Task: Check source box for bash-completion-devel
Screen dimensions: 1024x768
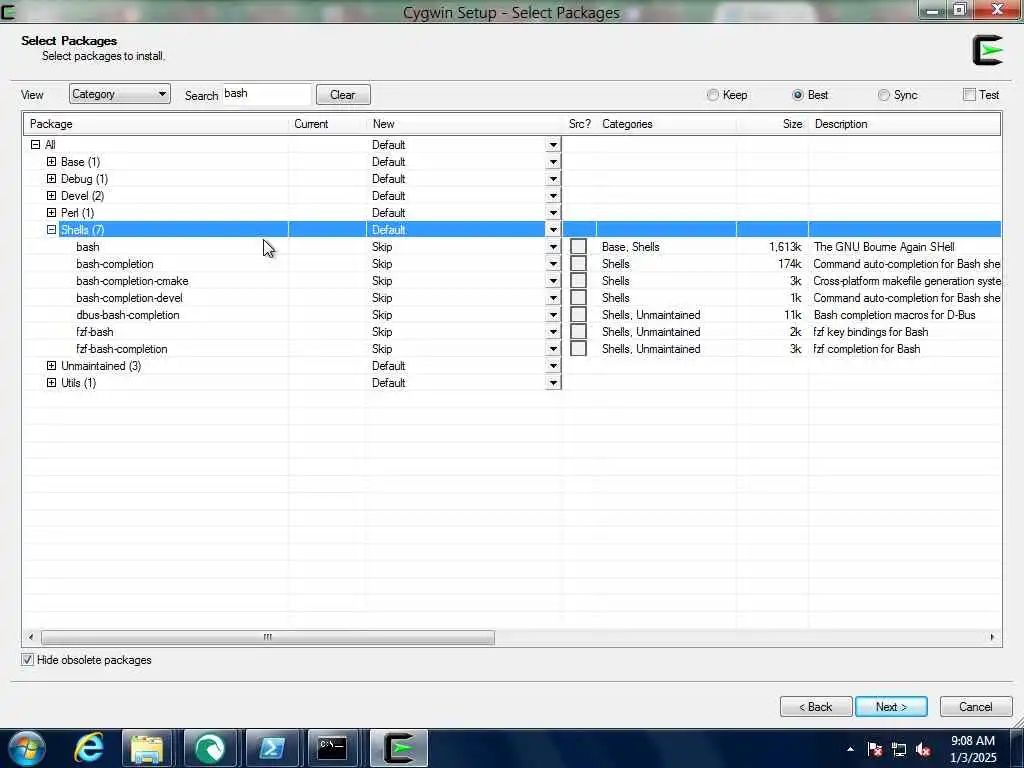Action: click(x=578, y=298)
